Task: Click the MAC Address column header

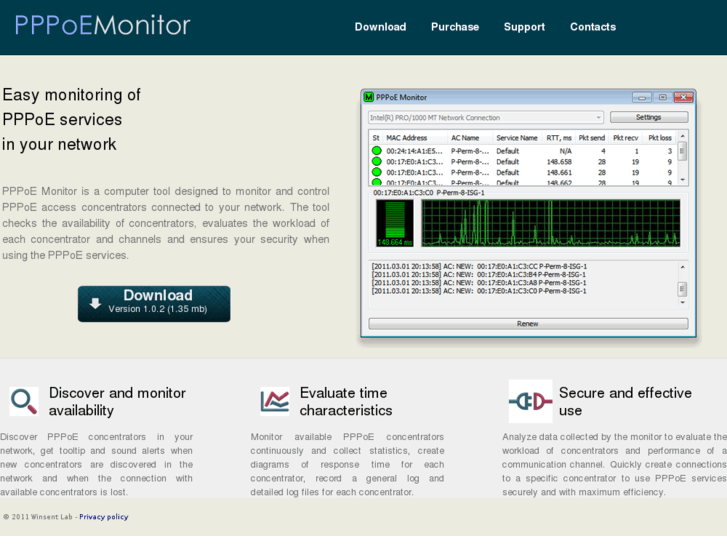Action: [x=407, y=138]
